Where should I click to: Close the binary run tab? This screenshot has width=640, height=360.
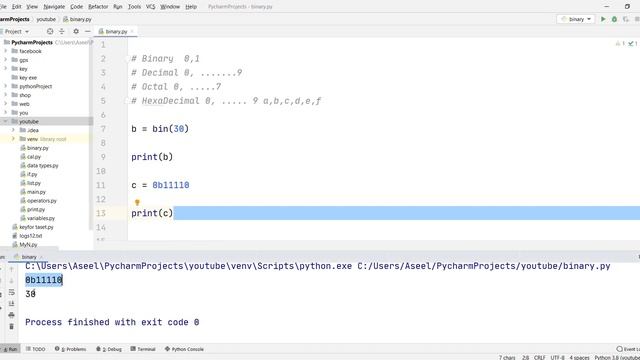point(41,257)
